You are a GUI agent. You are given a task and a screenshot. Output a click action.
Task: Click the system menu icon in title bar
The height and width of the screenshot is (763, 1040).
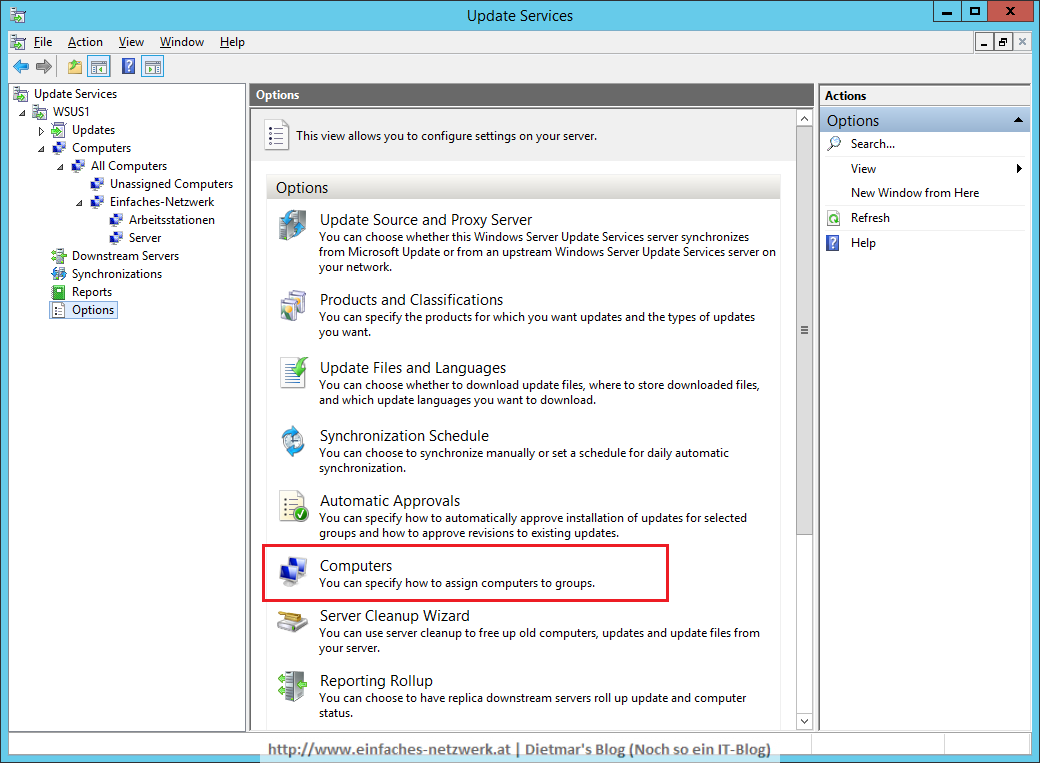18,15
